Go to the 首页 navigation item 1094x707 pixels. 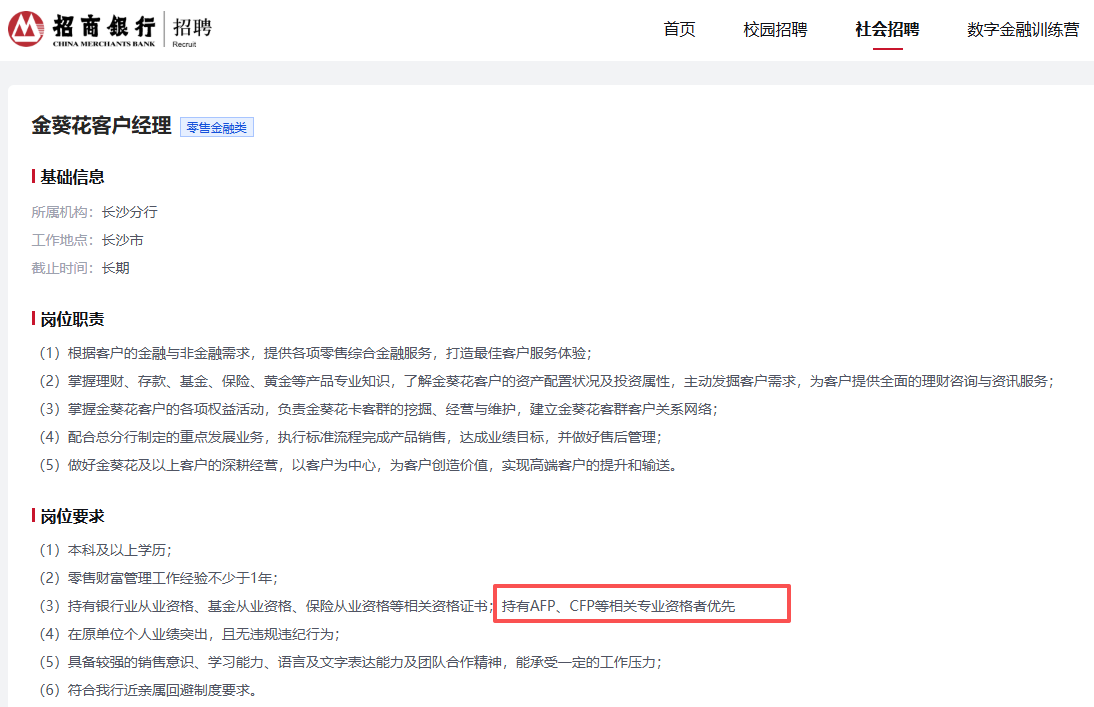coord(679,29)
